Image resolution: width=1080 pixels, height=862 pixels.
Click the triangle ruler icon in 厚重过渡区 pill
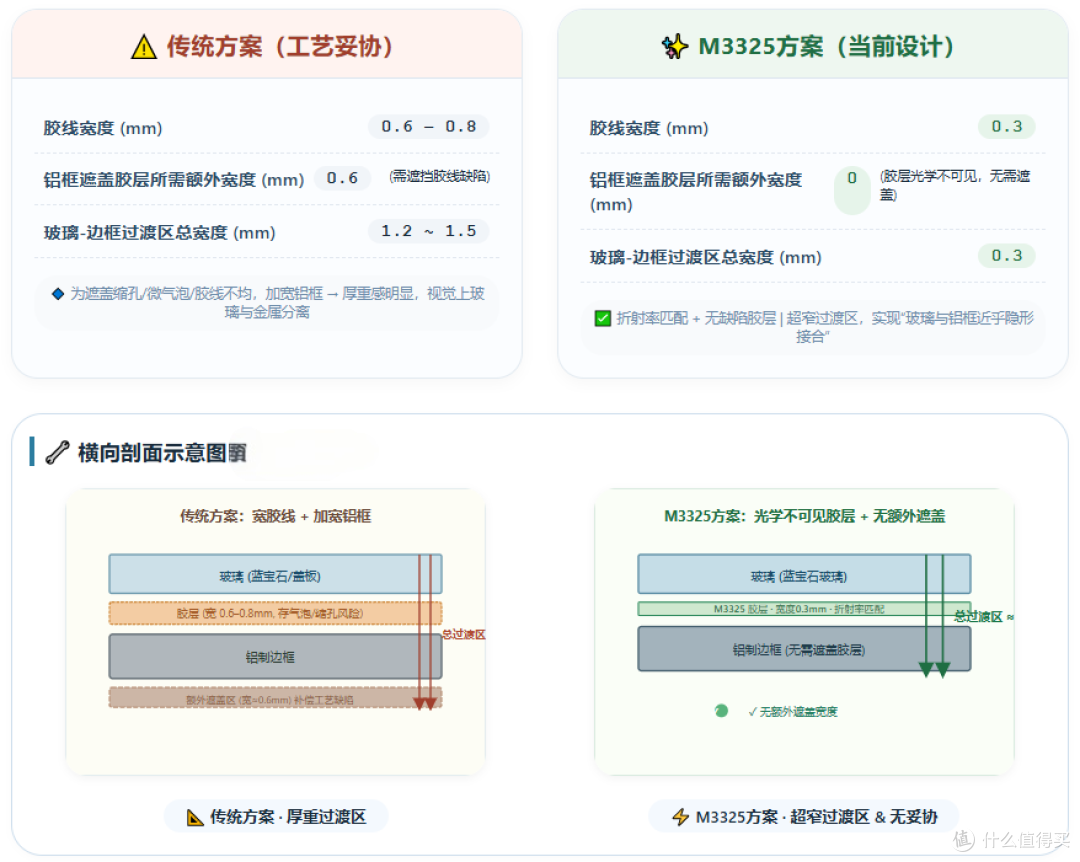click(195, 817)
